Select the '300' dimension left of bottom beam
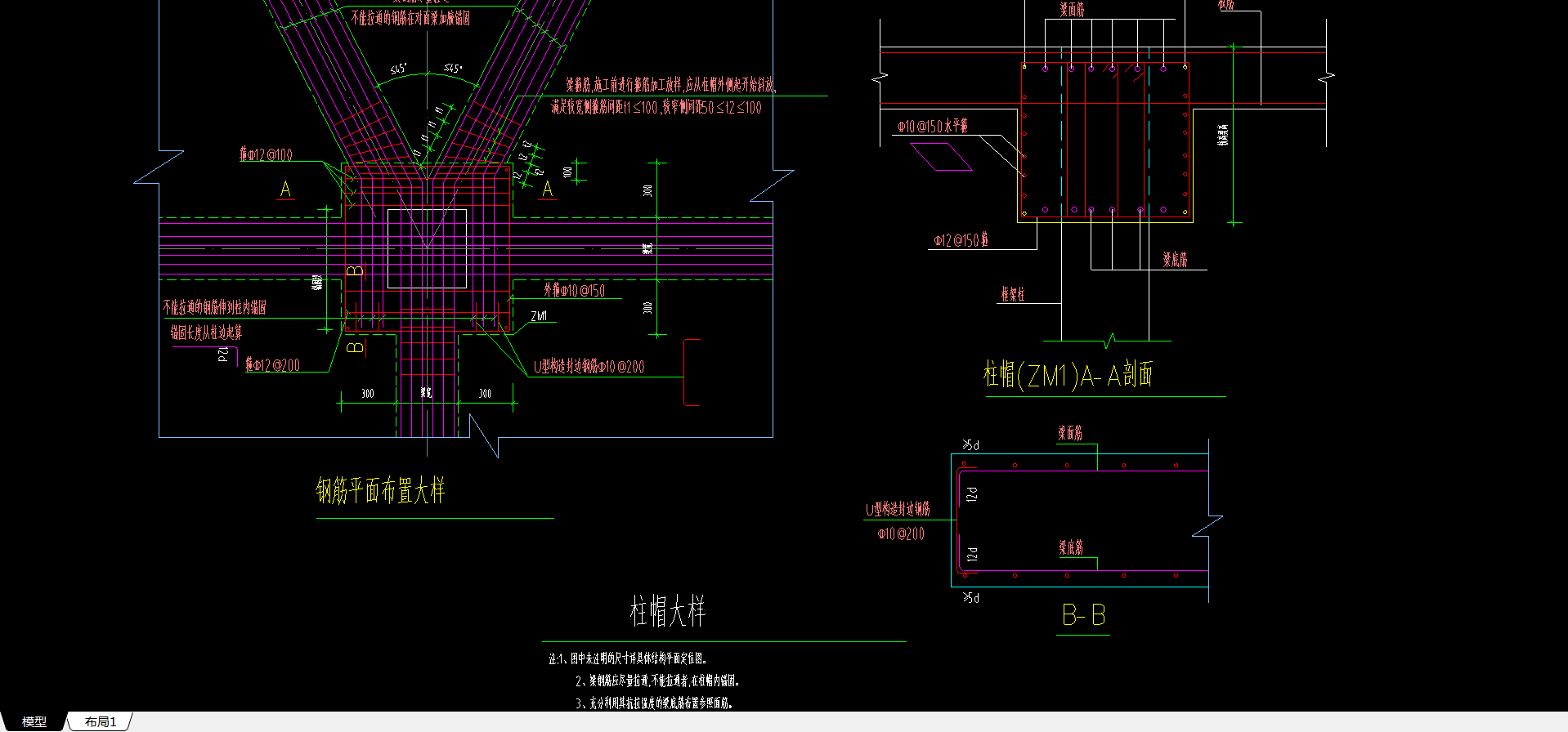Viewport: 1568px width, 732px height. tap(368, 394)
